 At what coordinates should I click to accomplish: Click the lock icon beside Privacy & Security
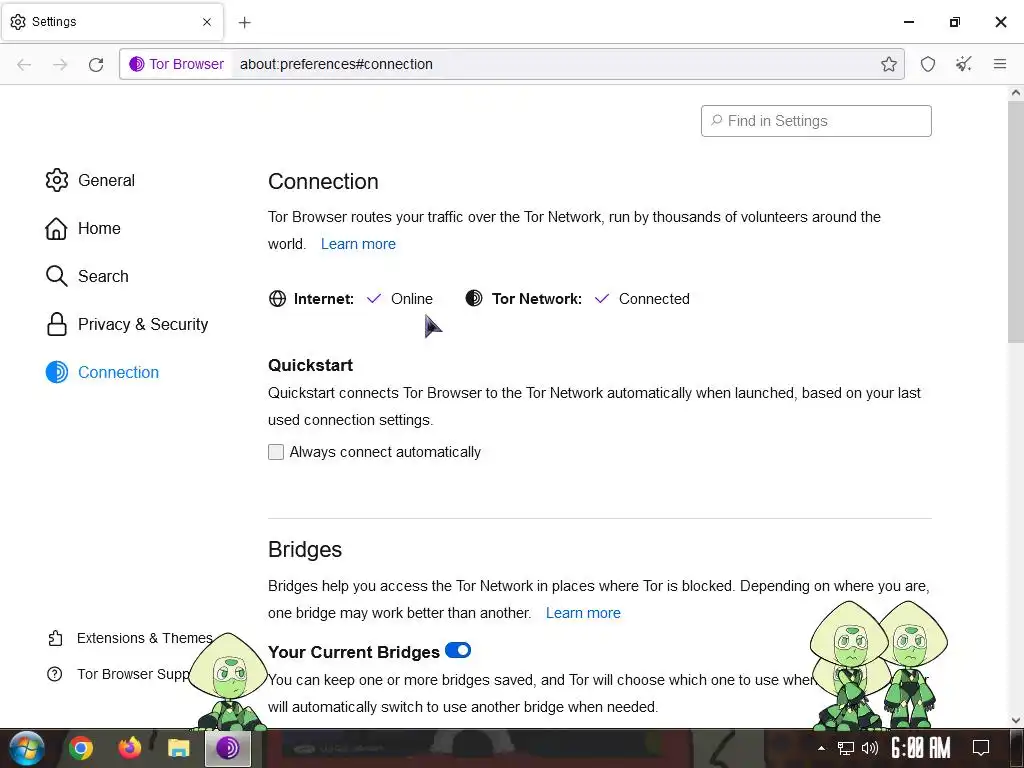point(57,325)
